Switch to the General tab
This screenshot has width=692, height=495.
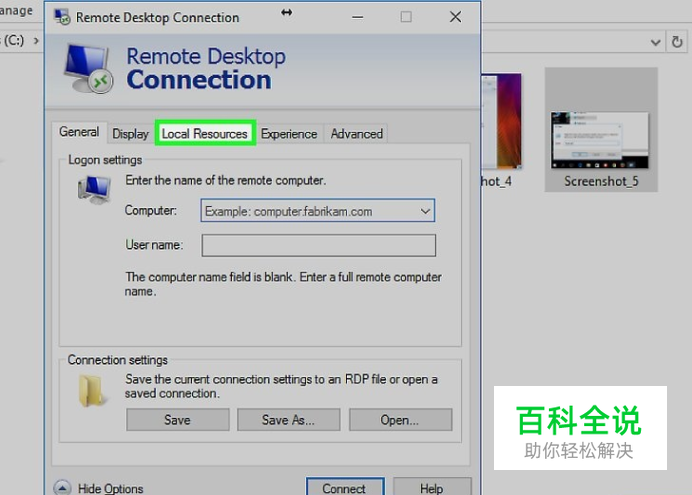click(79, 132)
